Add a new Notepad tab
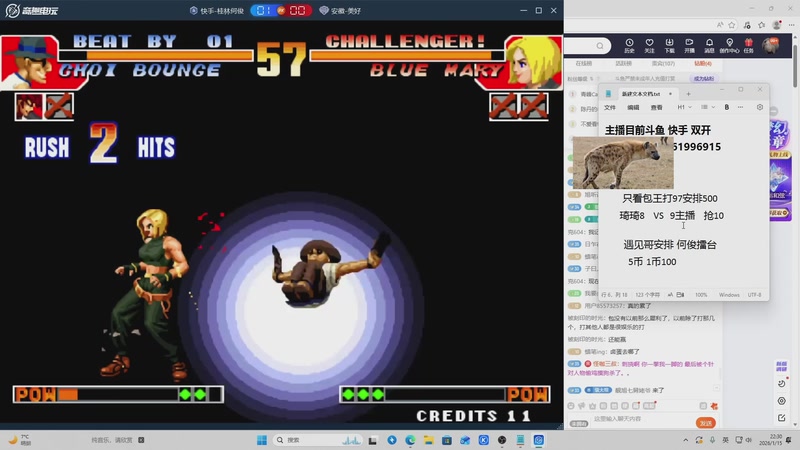800x450 pixels. point(688,94)
